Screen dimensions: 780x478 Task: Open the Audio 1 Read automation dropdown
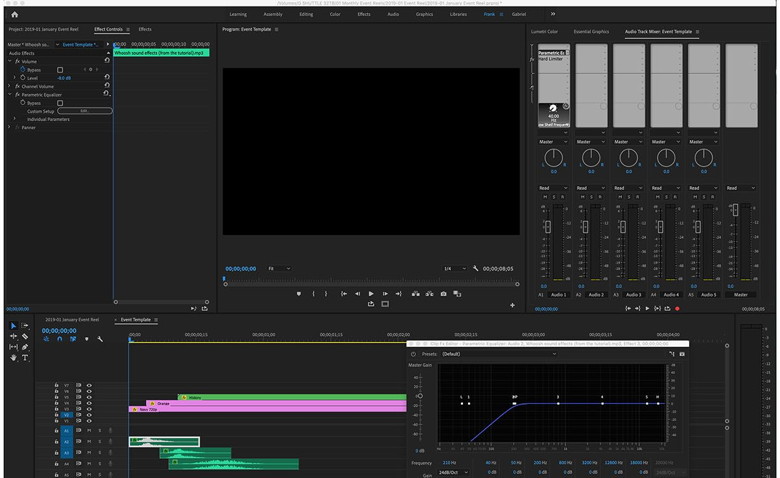click(x=553, y=188)
